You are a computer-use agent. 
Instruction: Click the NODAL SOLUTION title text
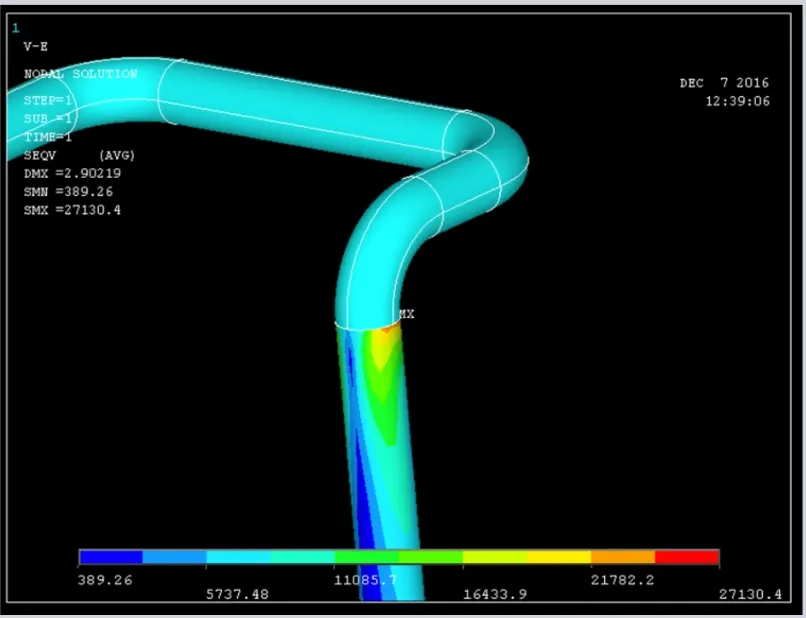[81, 74]
